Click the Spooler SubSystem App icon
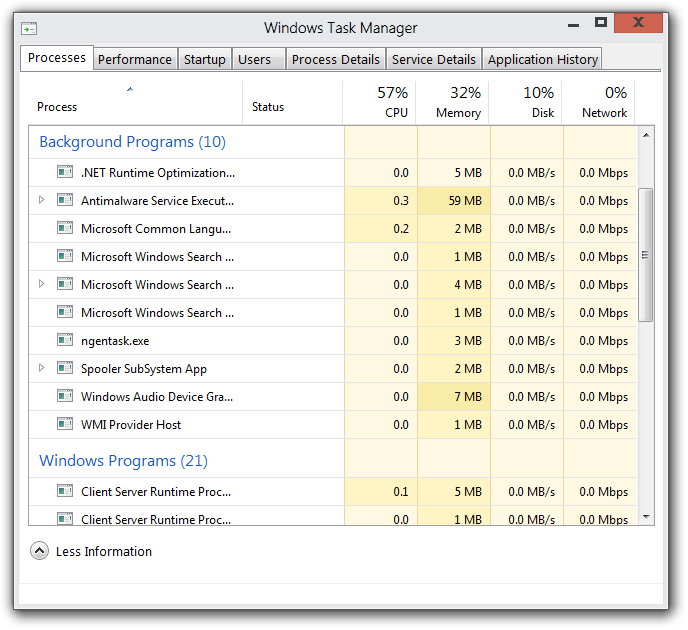 pos(65,368)
